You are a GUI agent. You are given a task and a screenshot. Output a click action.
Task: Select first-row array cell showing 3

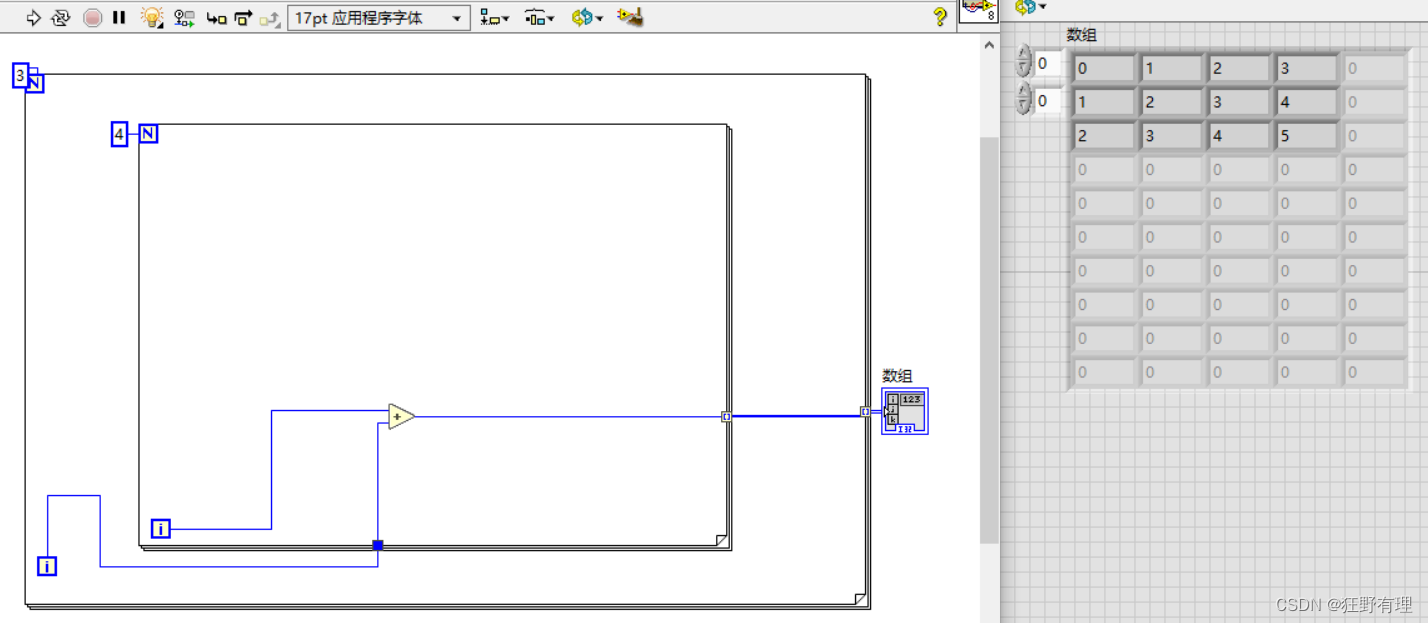pos(1307,69)
